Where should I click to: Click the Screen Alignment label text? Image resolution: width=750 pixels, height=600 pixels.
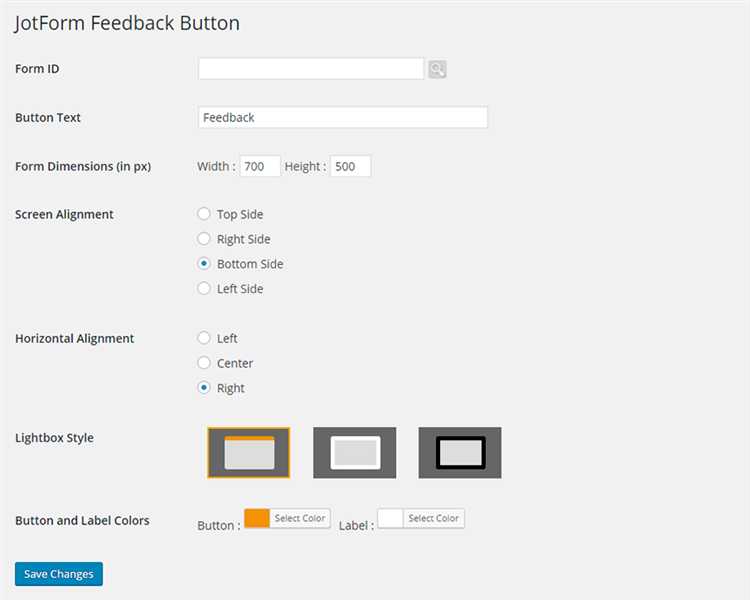(x=64, y=215)
